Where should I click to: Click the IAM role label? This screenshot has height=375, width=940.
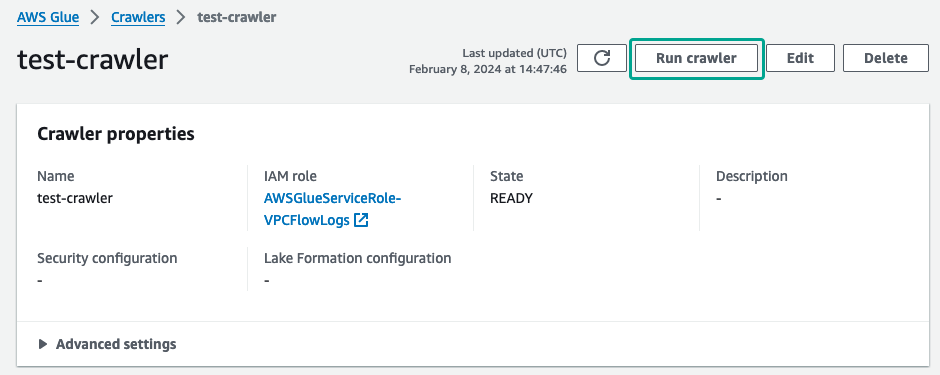click(290, 176)
